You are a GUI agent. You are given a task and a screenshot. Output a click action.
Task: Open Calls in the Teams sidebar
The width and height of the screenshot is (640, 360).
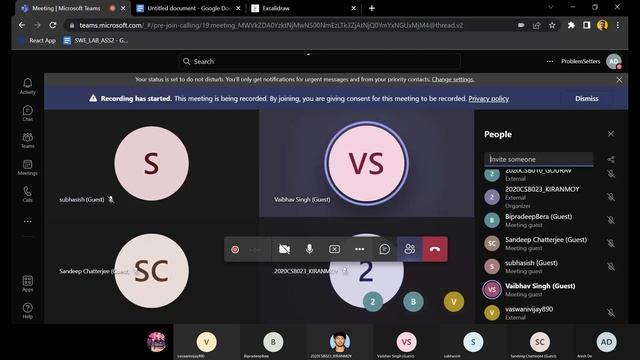tap(27, 194)
